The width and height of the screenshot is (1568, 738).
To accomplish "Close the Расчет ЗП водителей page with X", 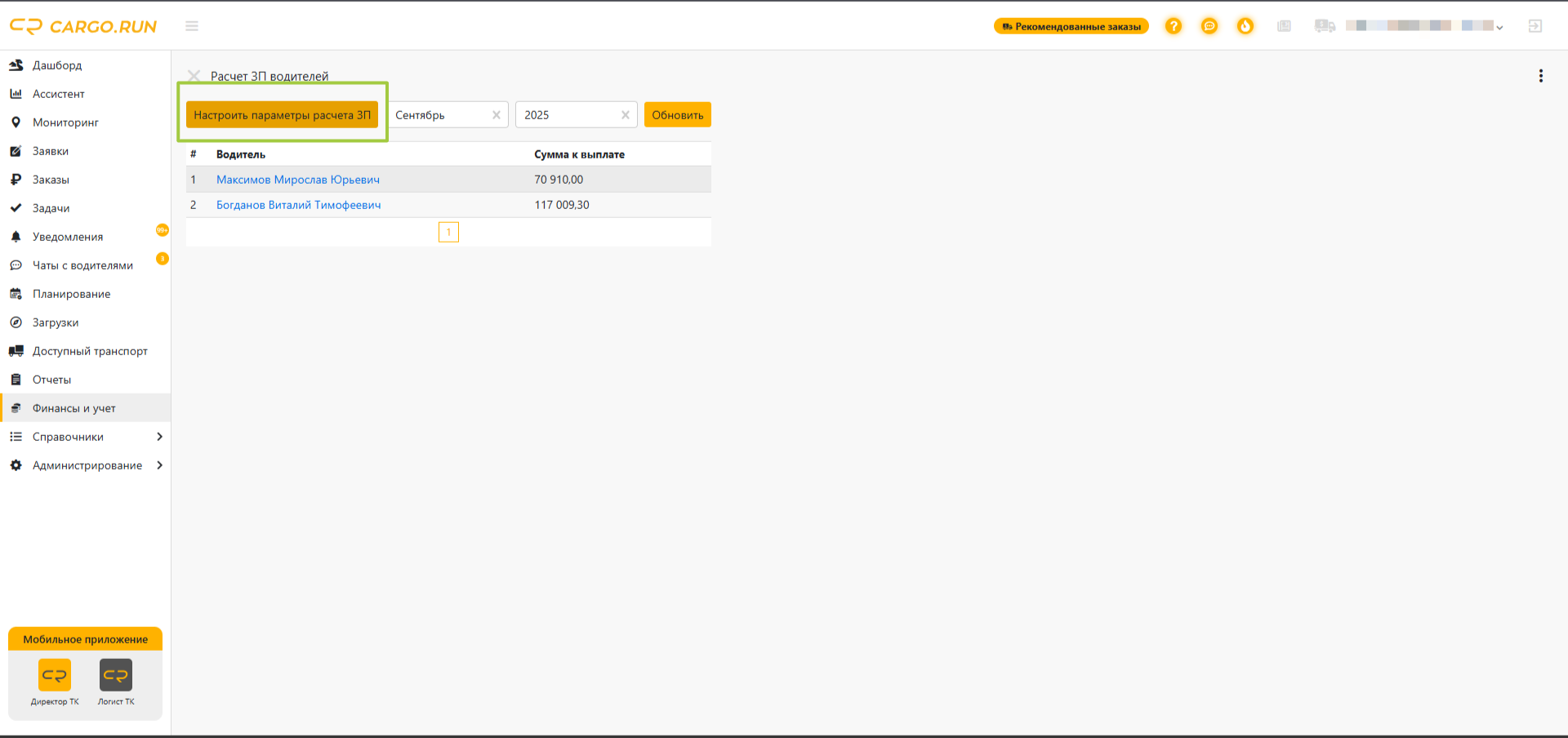I will tap(194, 76).
